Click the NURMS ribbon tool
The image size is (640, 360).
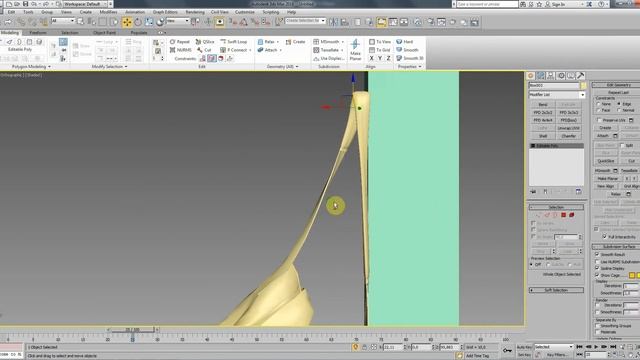(180, 50)
